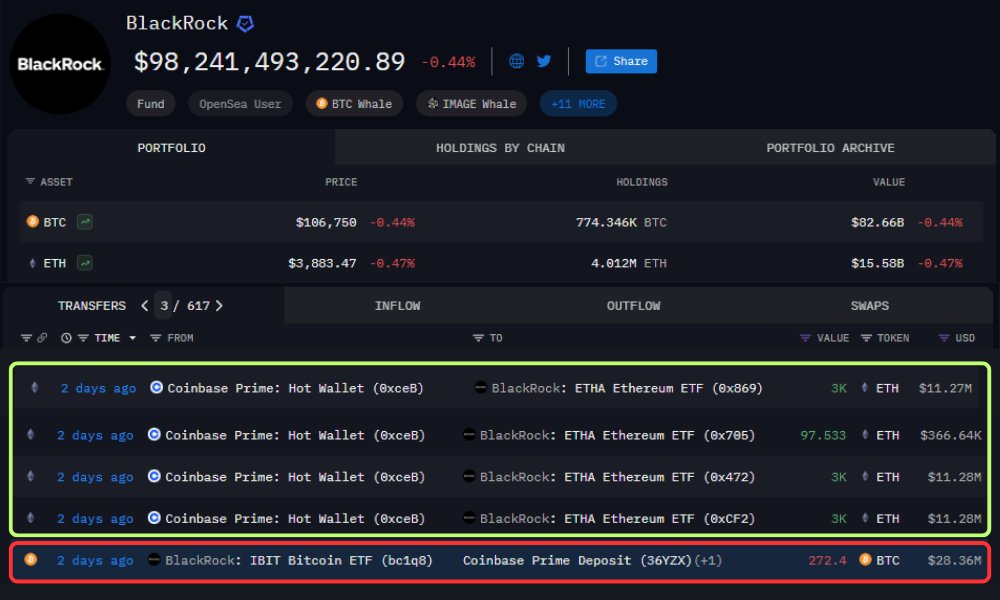1000x600 pixels.
Task: Open BlackRock's website via the globe icon
Action: 515,60
